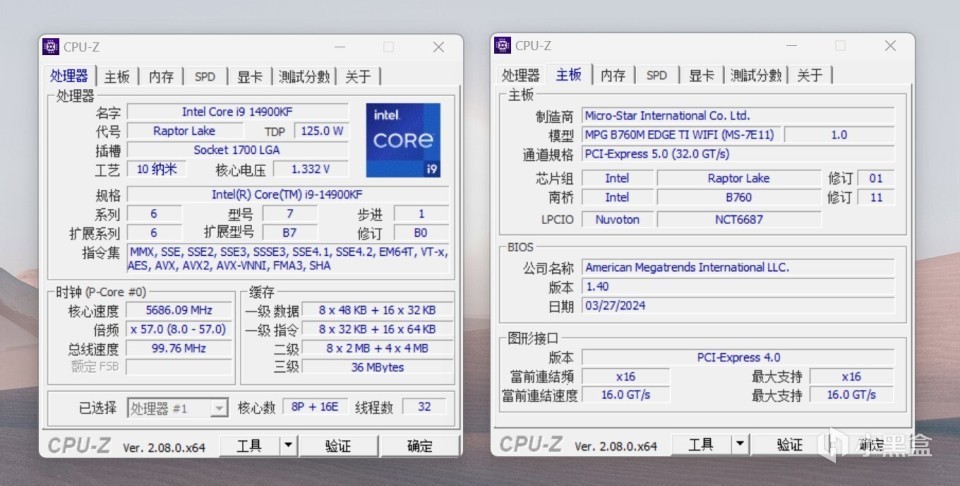960x486 pixels.
Task: Open 内存 tab in left CPU-Z window
Action: pos(161,77)
